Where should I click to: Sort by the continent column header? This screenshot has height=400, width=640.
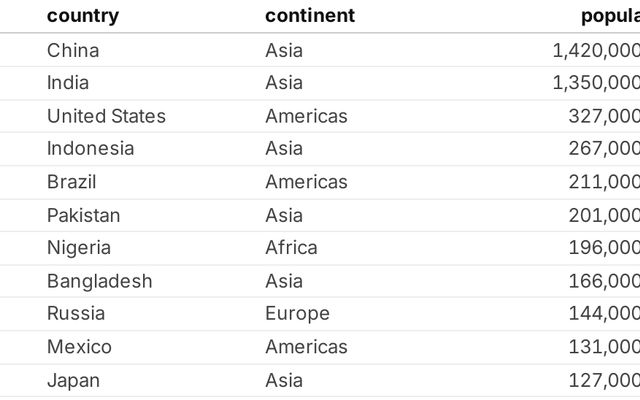[x=310, y=16]
